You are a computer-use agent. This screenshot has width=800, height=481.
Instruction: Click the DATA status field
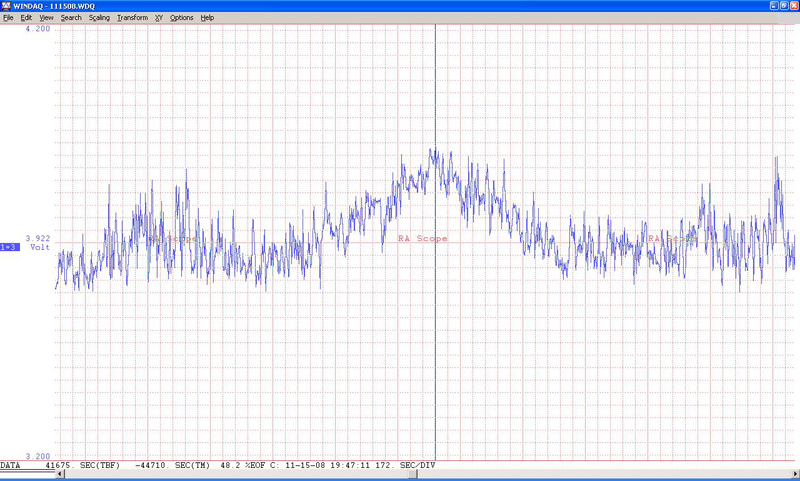(10, 465)
